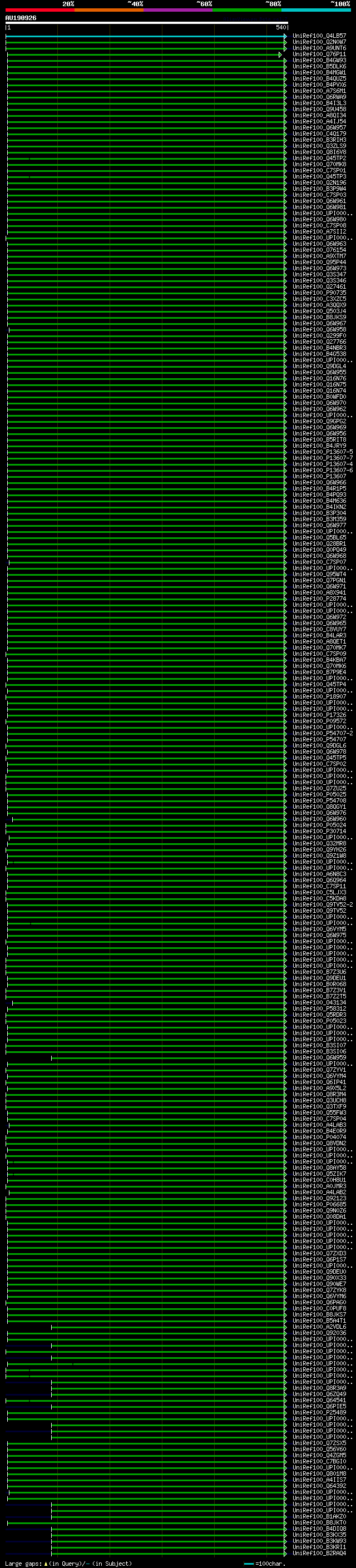Screen dimensions: 356x1568
Task: Click hit label UniRef100_Q9TV52-2
Action: point(323,904)
